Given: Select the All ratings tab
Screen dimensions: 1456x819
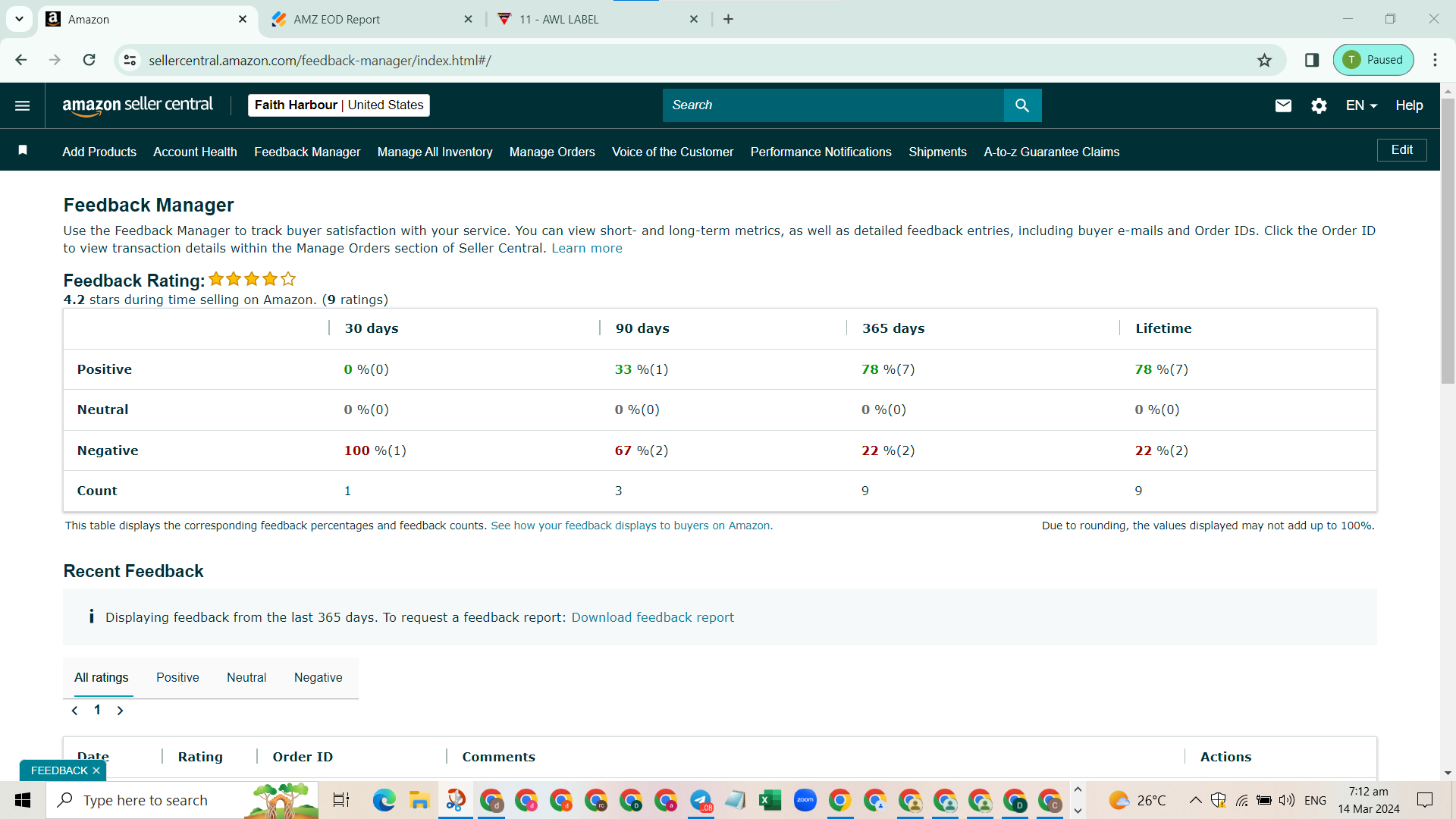Looking at the screenshot, I should coord(102,677).
